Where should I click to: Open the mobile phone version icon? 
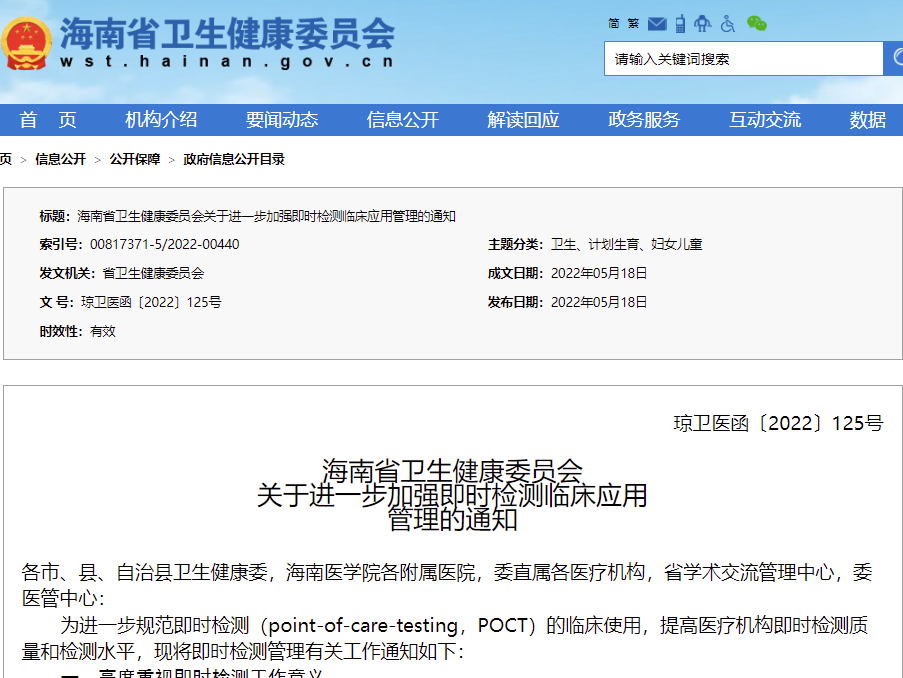pos(680,23)
